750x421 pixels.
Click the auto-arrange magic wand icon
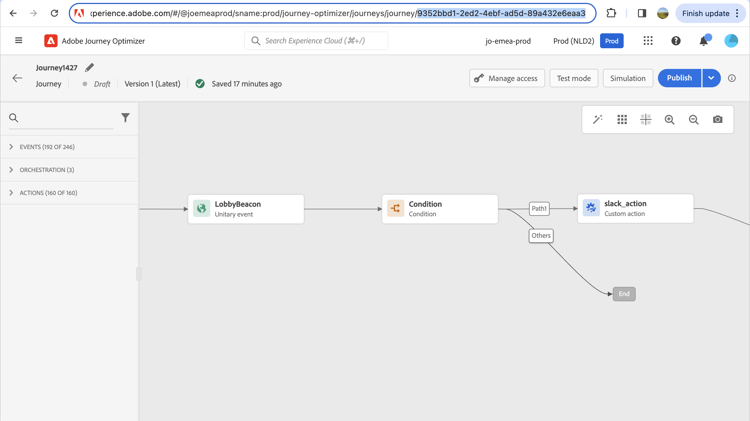pyautogui.click(x=597, y=120)
